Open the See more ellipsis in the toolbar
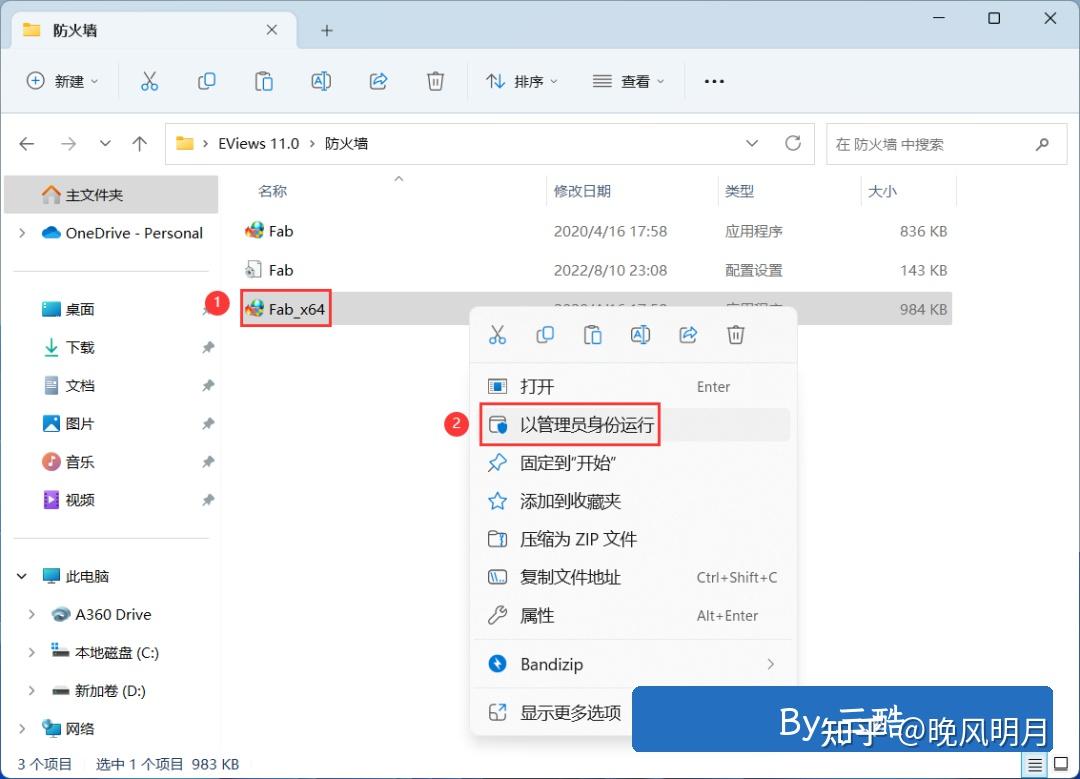The image size is (1080, 779). tap(713, 81)
